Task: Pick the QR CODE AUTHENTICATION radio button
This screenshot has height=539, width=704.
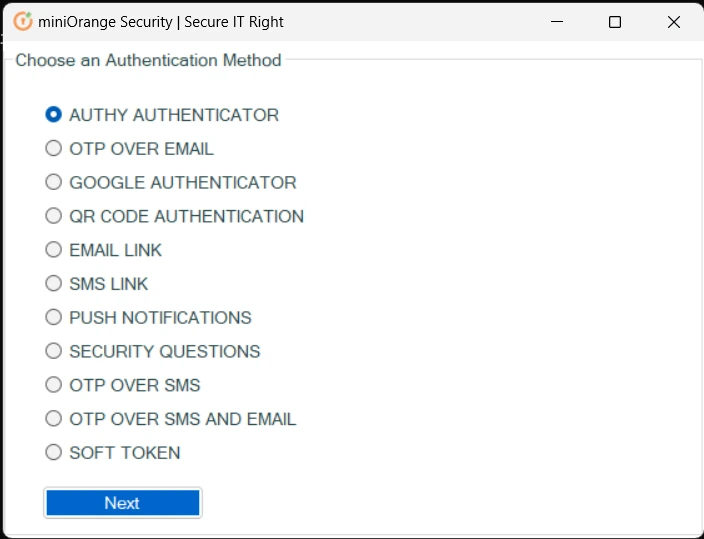Action: point(53,216)
